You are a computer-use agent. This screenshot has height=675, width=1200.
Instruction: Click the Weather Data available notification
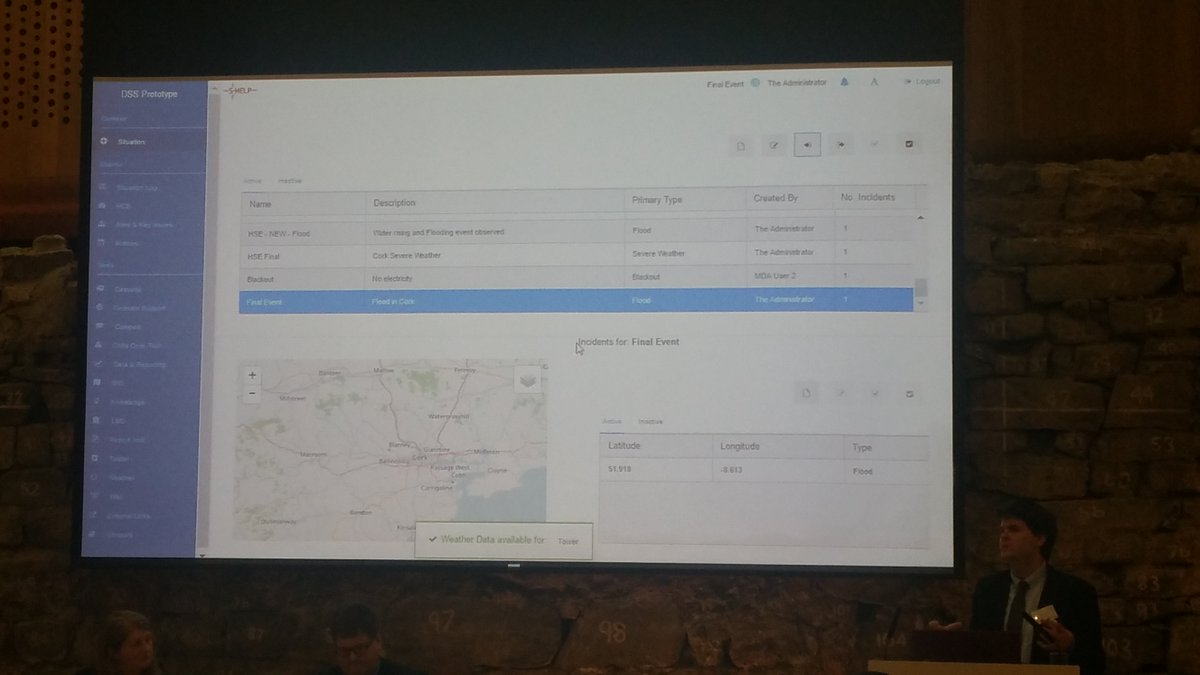[503, 540]
